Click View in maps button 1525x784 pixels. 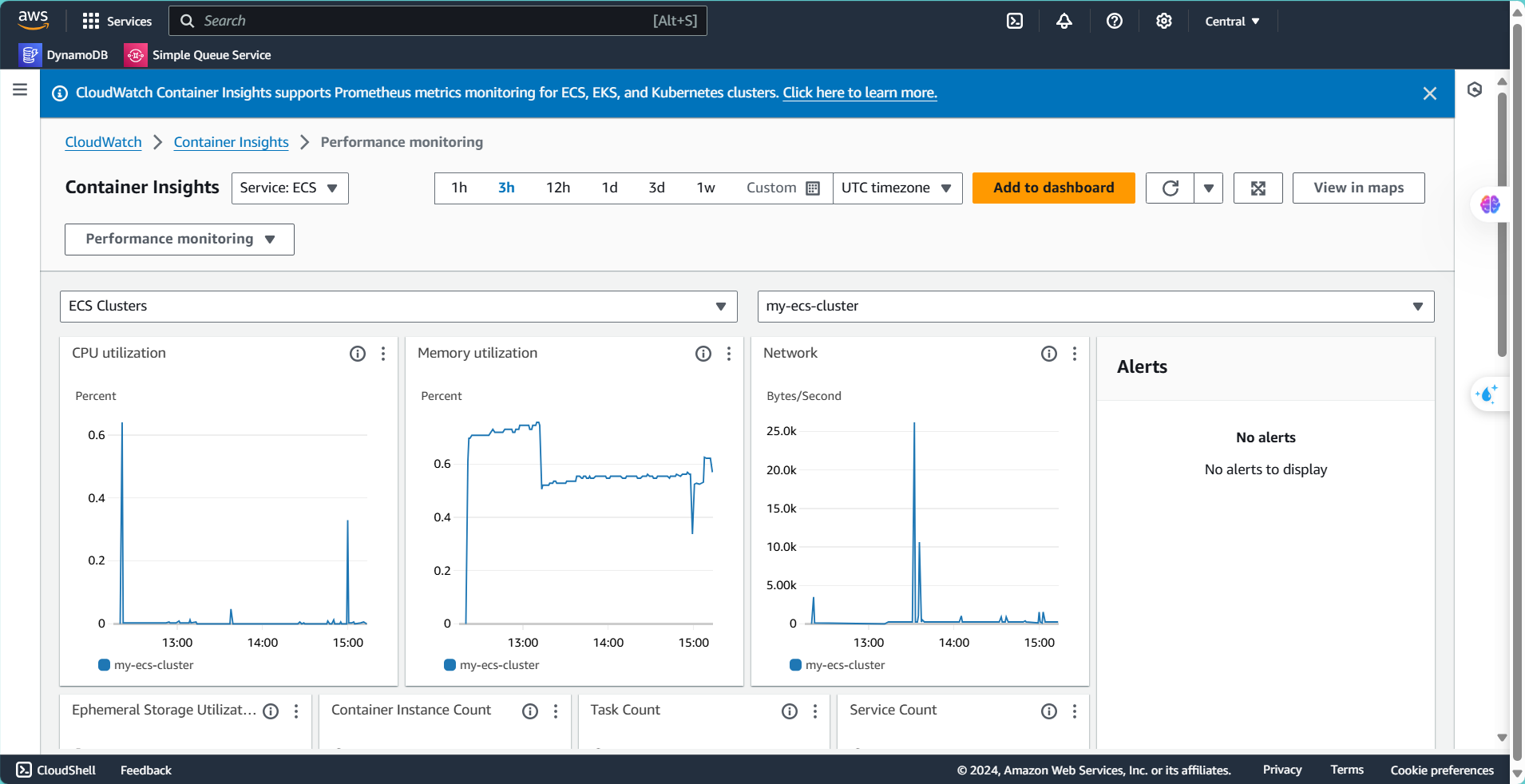[x=1359, y=188]
